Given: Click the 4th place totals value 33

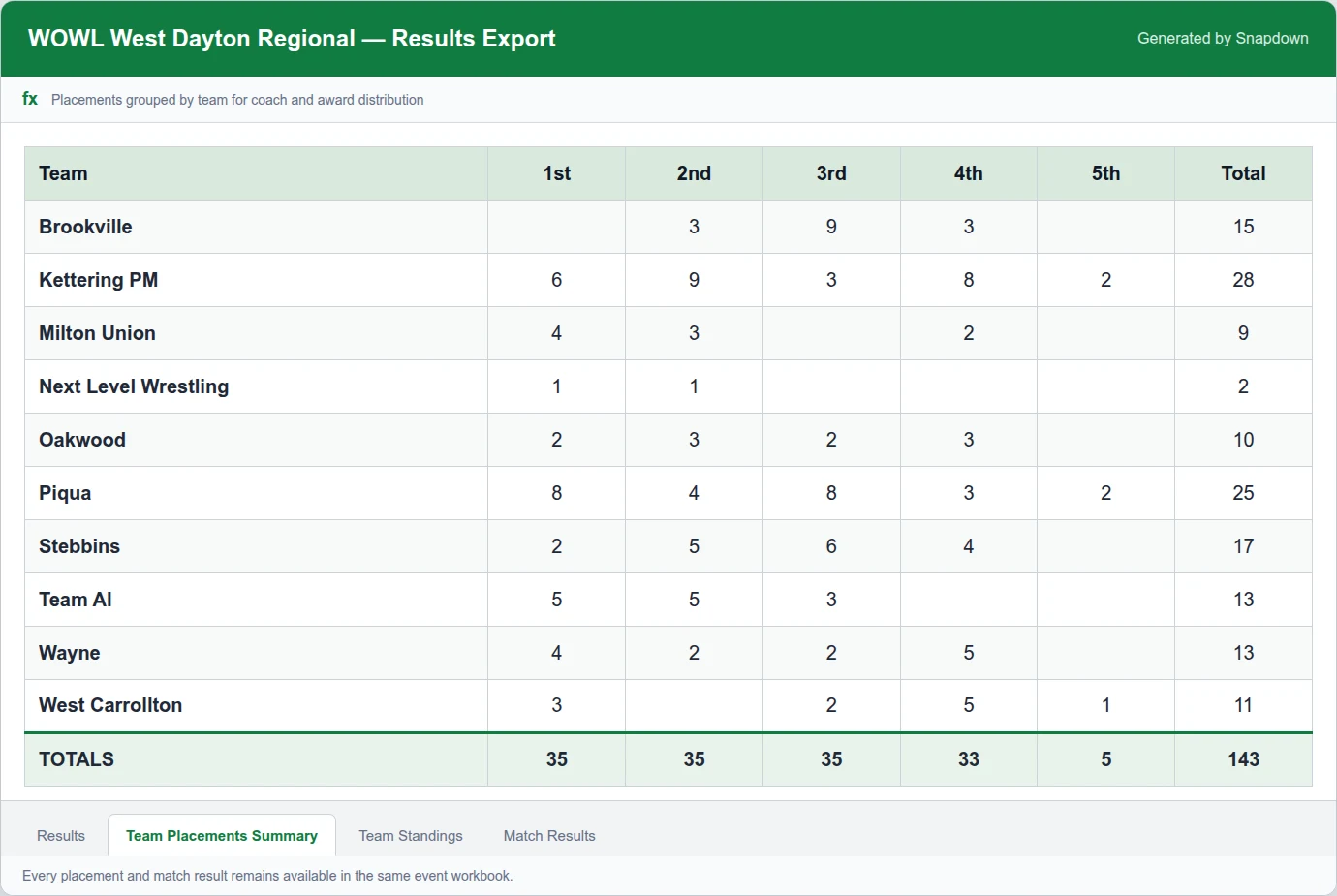Looking at the screenshot, I should click(x=969, y=759).
